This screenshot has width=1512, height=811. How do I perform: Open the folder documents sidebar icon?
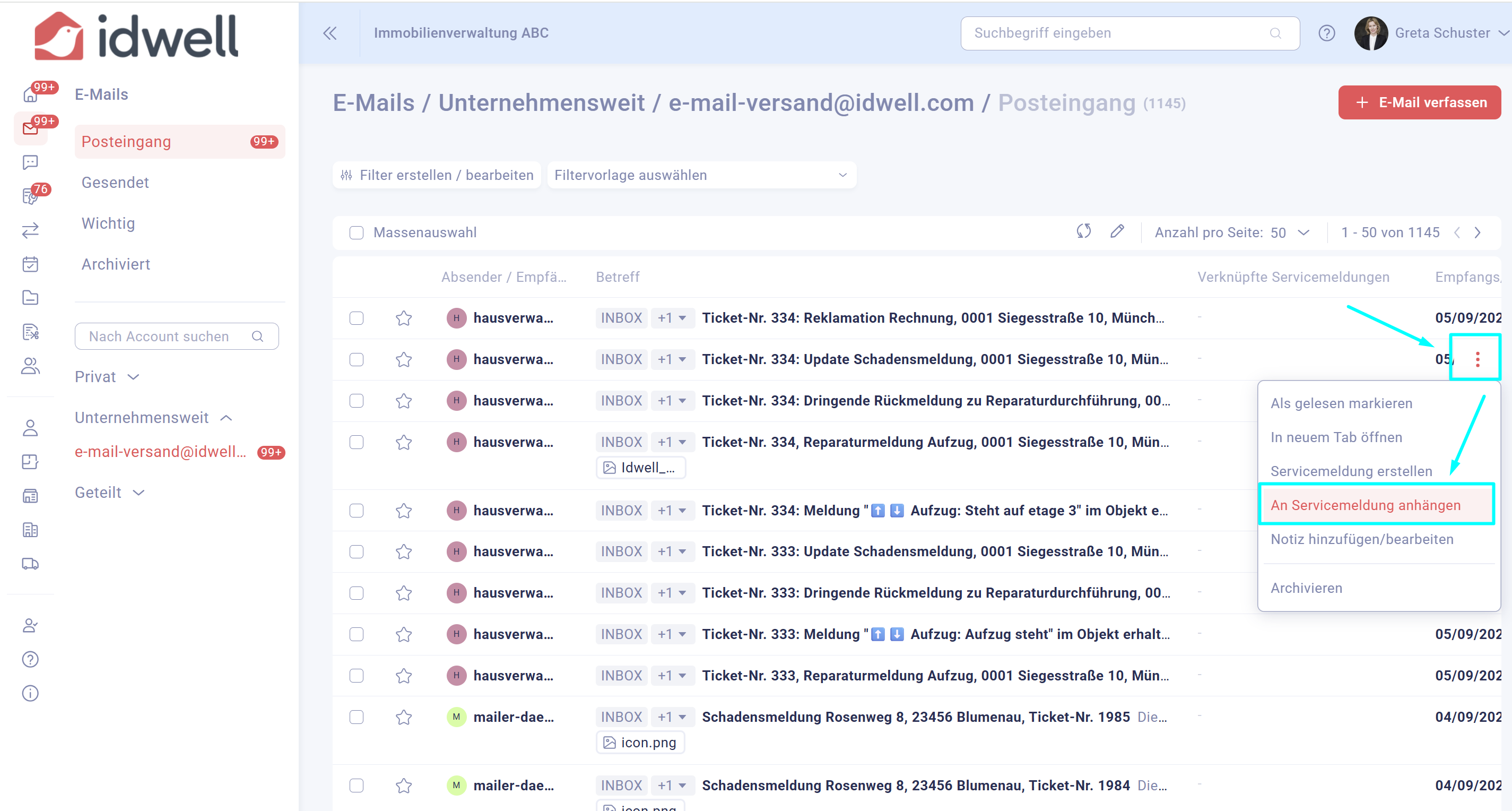(x=31, y=298)
